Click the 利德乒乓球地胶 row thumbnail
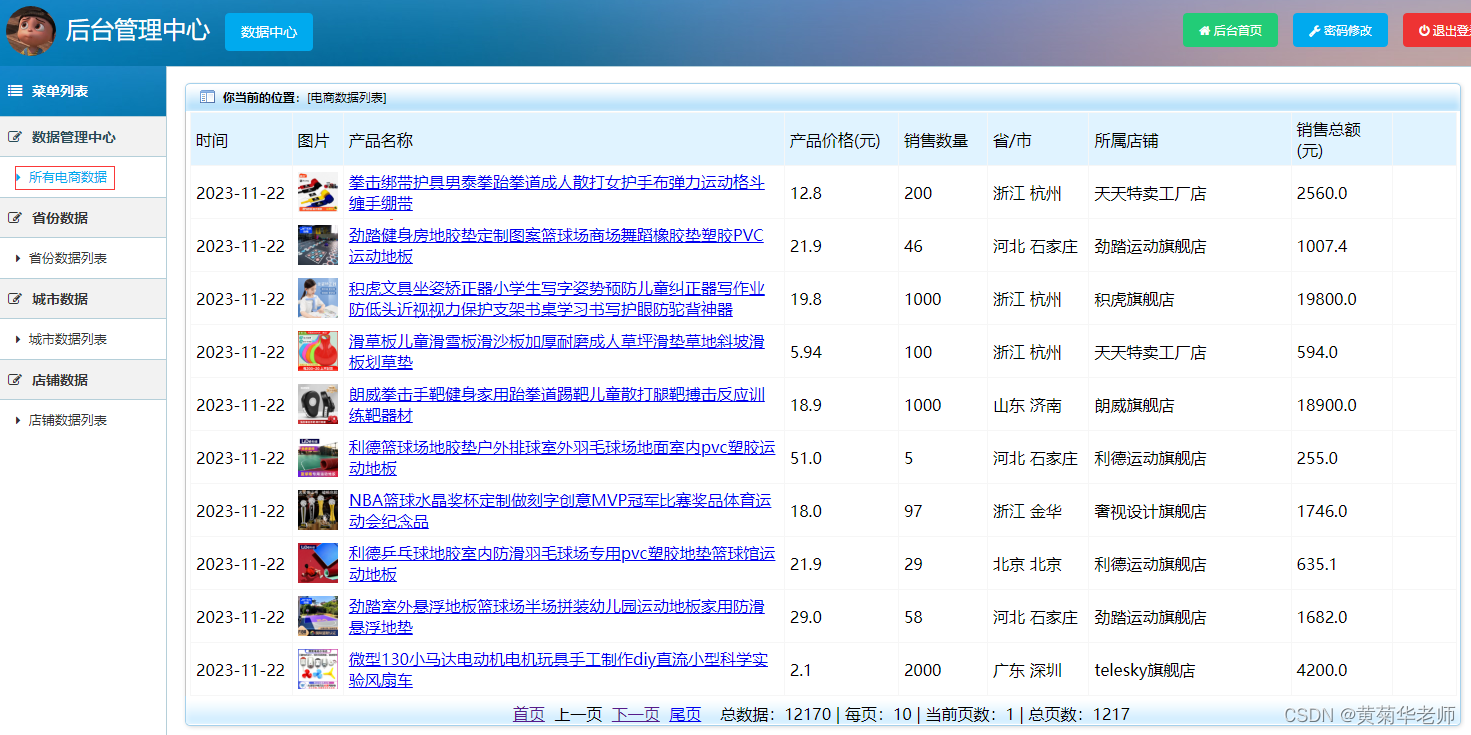 pyautogui.click(x=318, y=563)
